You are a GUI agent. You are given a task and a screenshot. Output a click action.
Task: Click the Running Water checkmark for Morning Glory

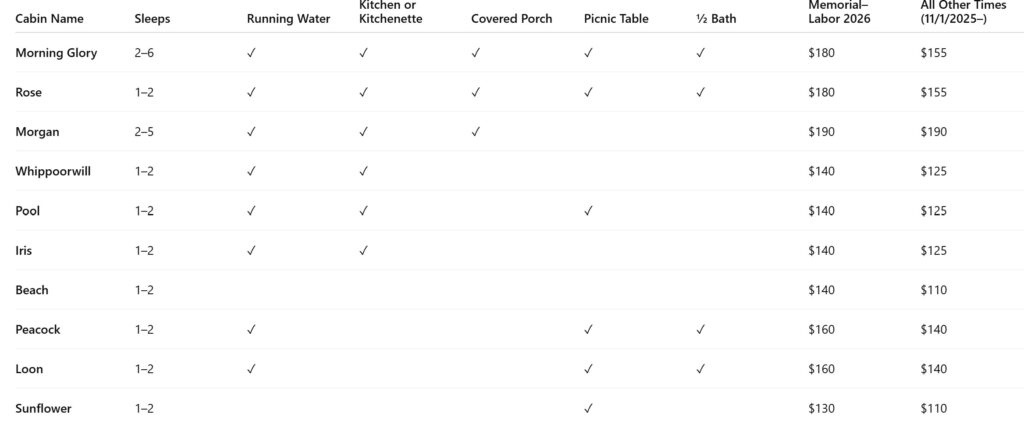point(251,53)
